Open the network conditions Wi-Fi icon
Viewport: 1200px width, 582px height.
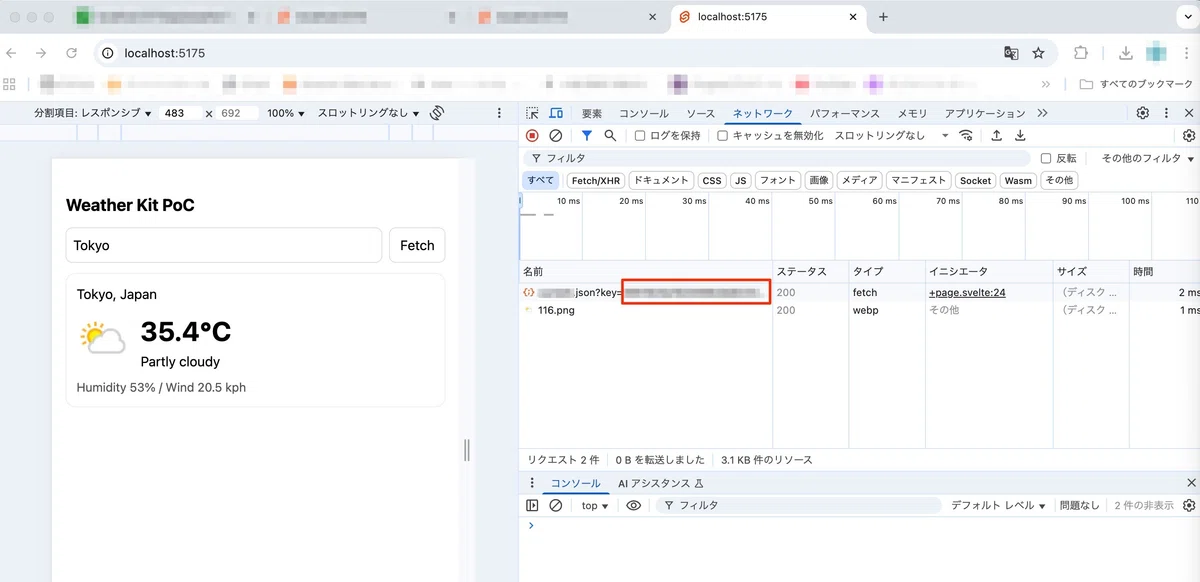coord(966,135)
